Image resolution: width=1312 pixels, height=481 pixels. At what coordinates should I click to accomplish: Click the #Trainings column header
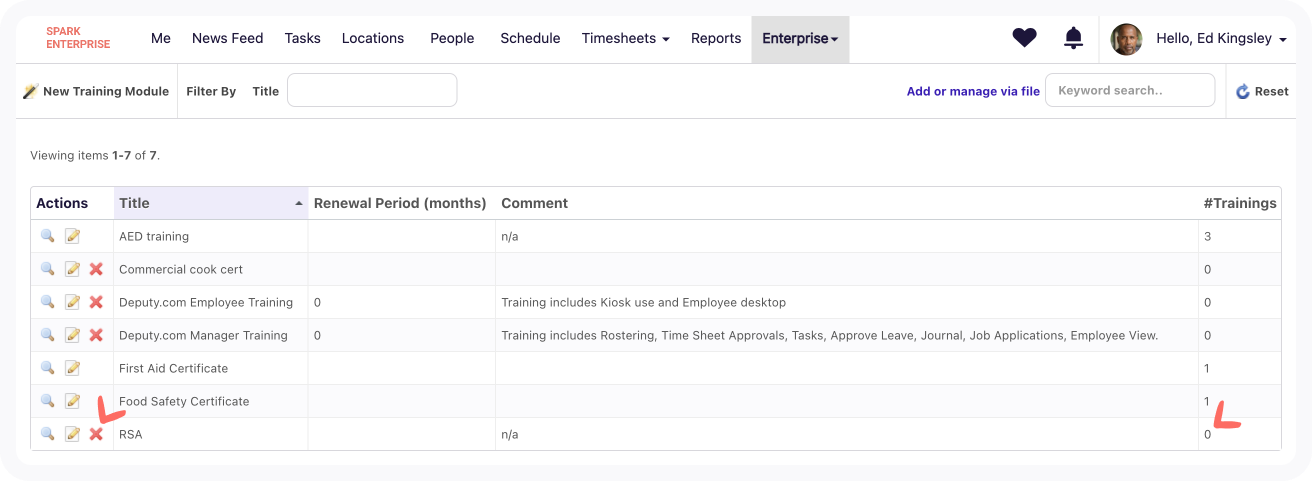coord(1240,203)
